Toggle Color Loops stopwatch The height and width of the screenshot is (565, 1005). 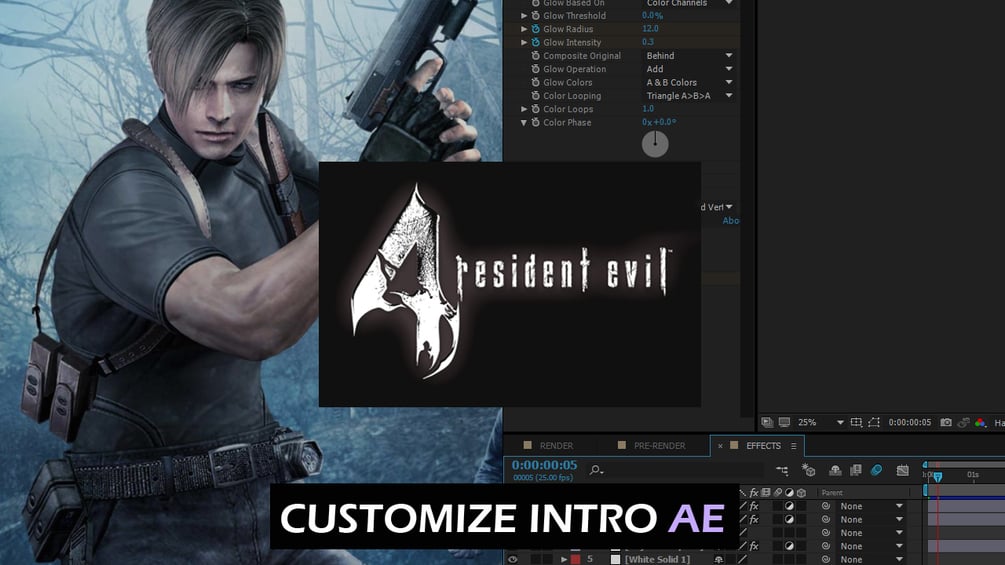535,109
